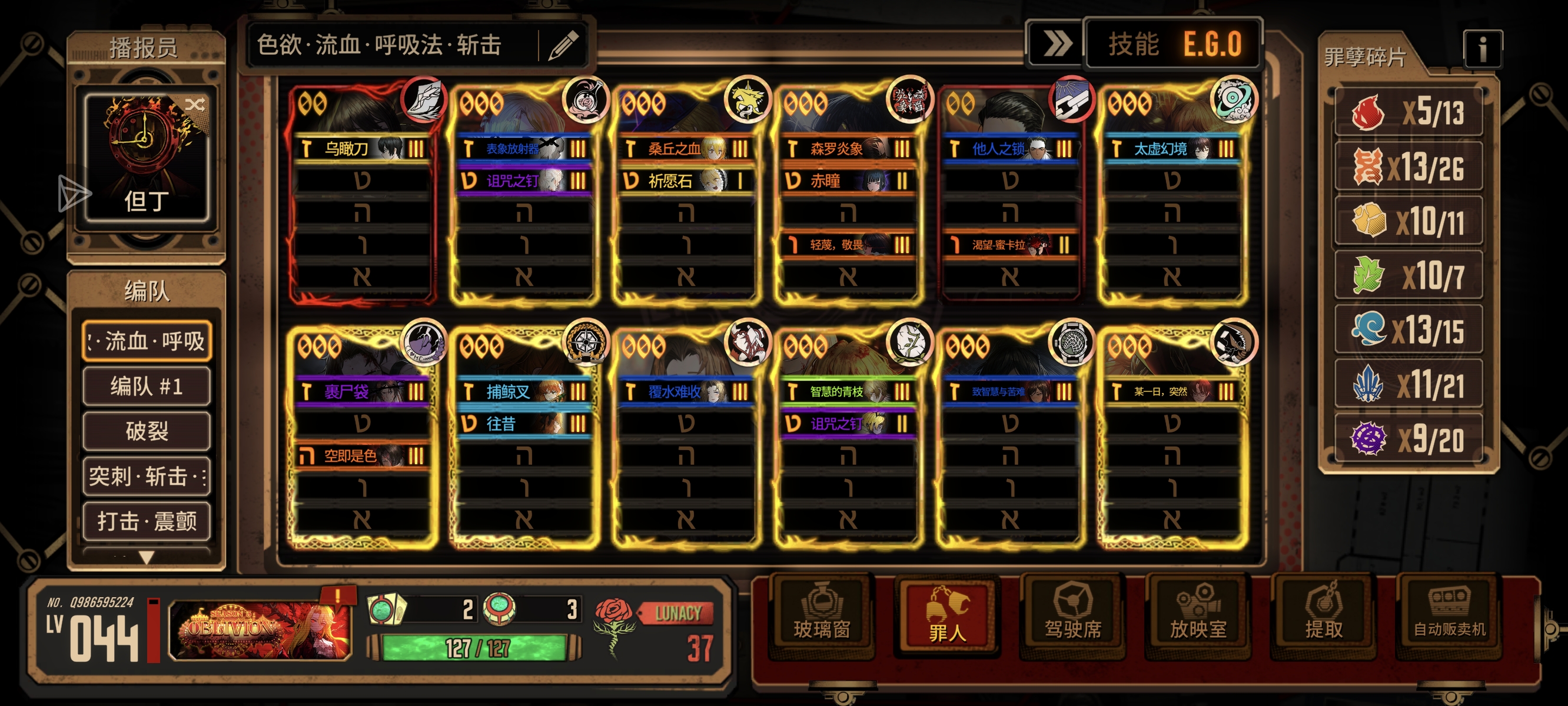Image resolution: width=1568 pixels, height=706 pixels.
Task: Select 编队 #1 team button
Action: pyautogui.click(x=147, y=386)
